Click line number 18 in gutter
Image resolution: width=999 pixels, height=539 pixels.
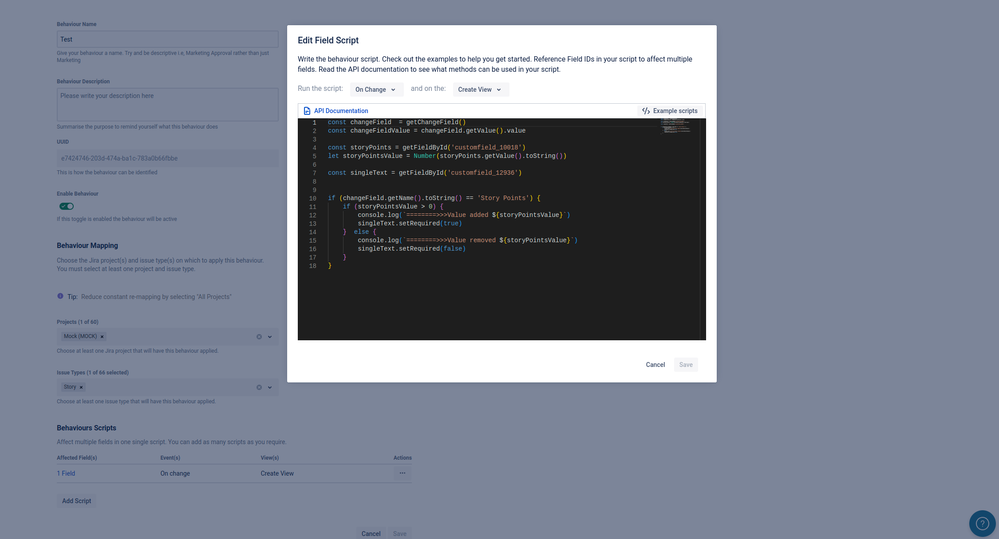tap(313, 266)
